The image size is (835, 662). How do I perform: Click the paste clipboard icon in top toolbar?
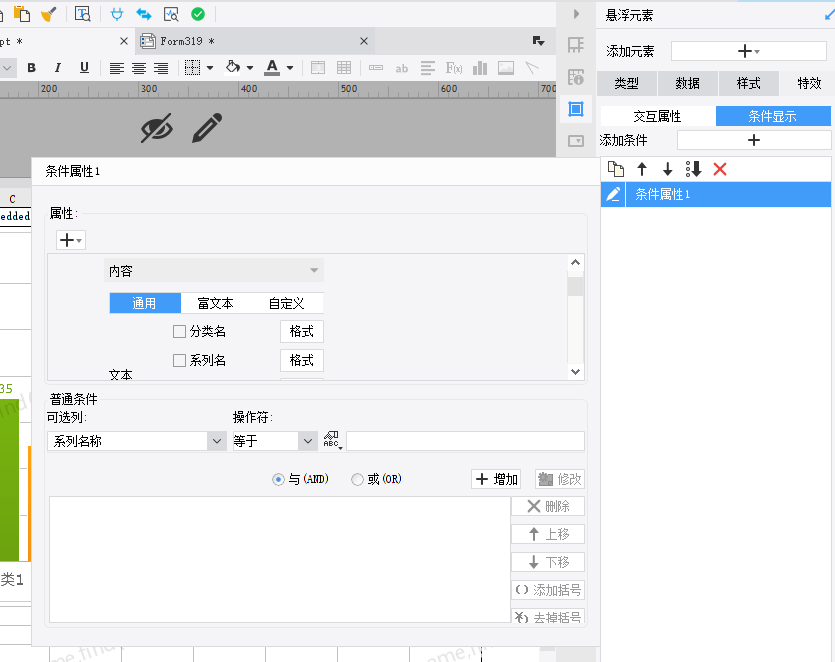pos(21,14)
